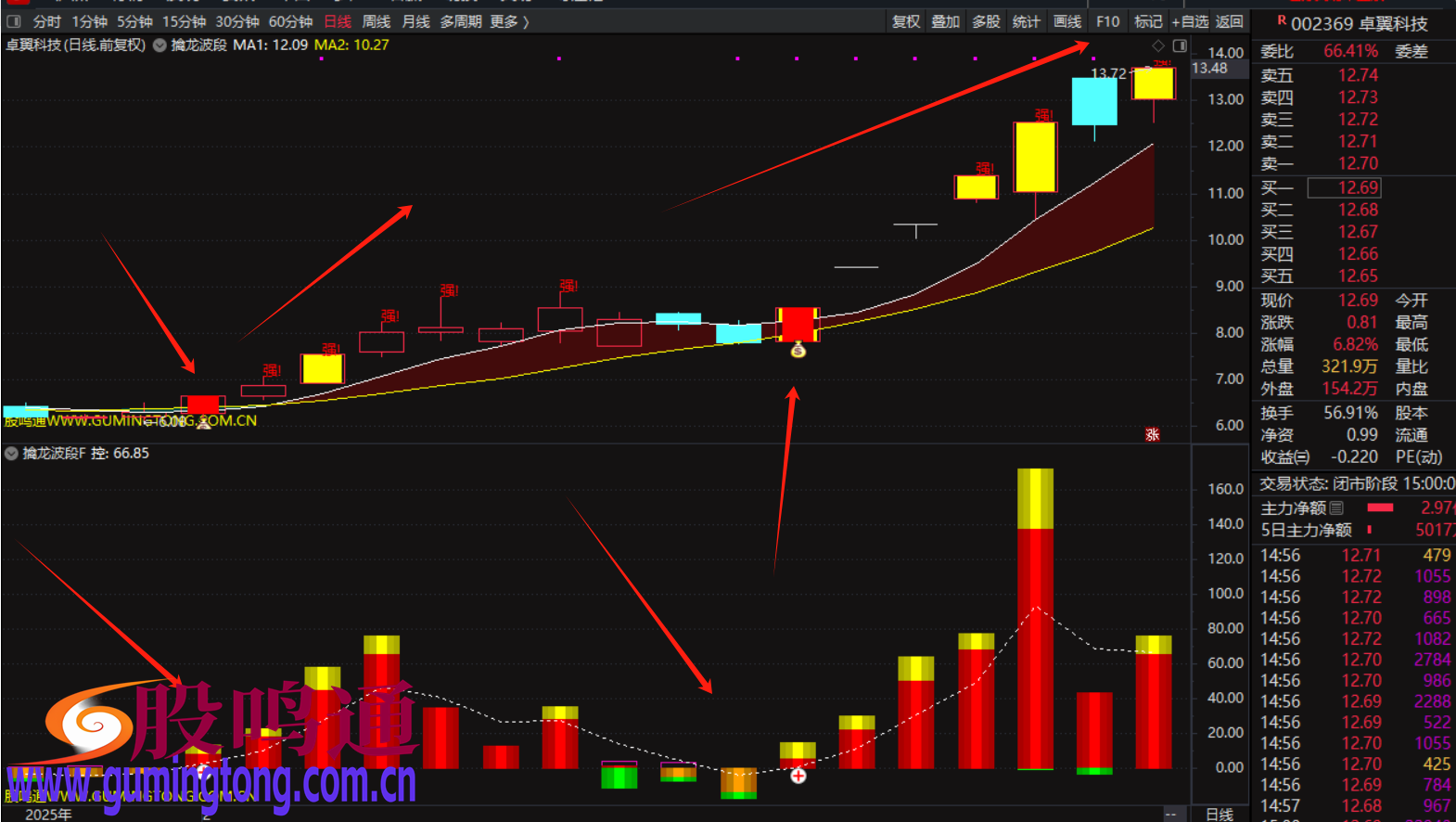This screenshot has height=822, width=1456.
Task: Click the 买一 price 12.69 field
Action: [x=1357, y=187]
